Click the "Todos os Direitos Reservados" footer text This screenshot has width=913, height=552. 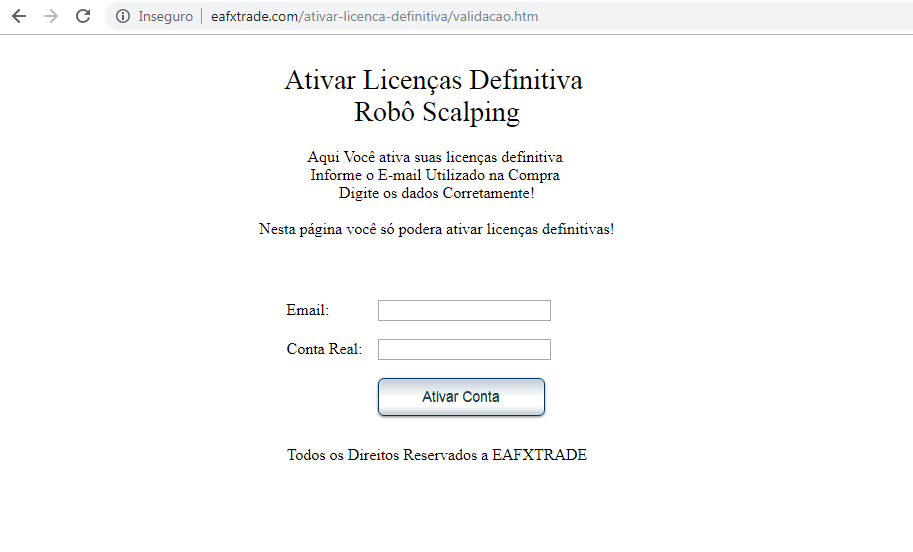[386, 455]
